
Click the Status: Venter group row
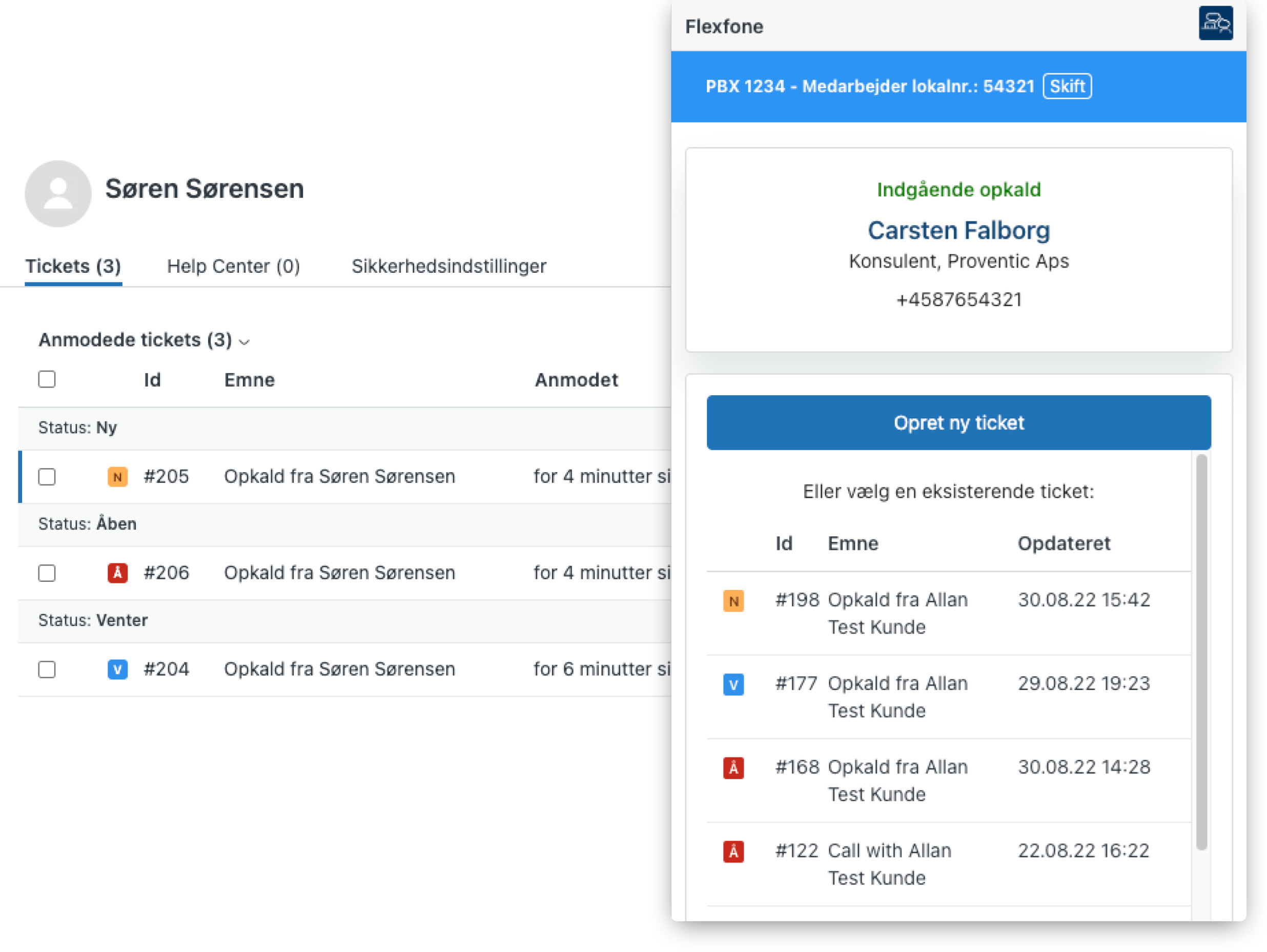[x=345, y=620]
